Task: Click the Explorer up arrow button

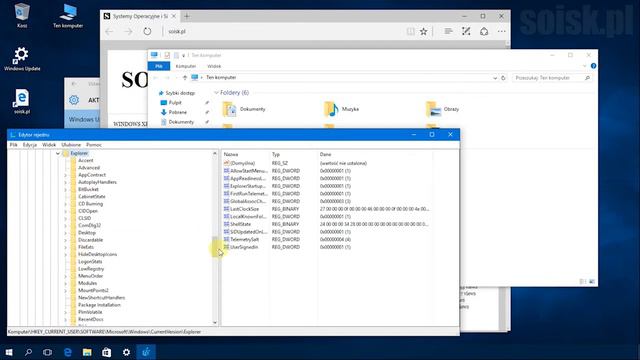Action: coord(185,78)
